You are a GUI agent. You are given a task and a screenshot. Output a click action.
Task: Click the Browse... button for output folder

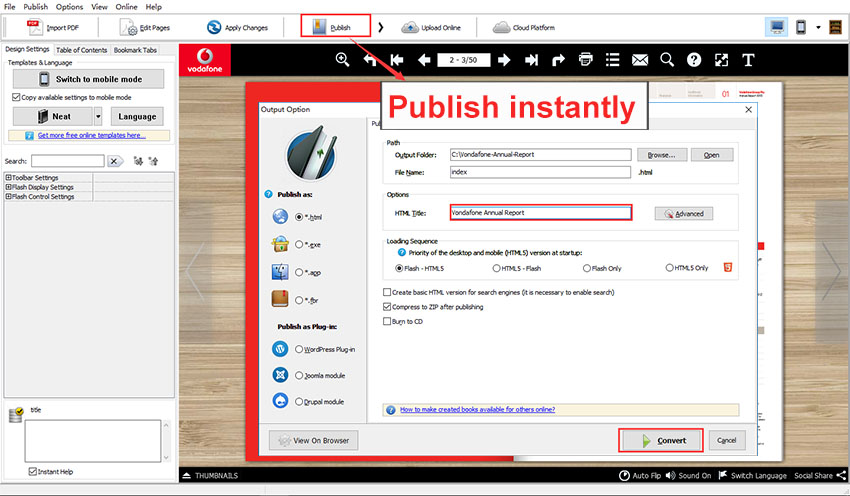pyautogui.click(x=662, y=154)
